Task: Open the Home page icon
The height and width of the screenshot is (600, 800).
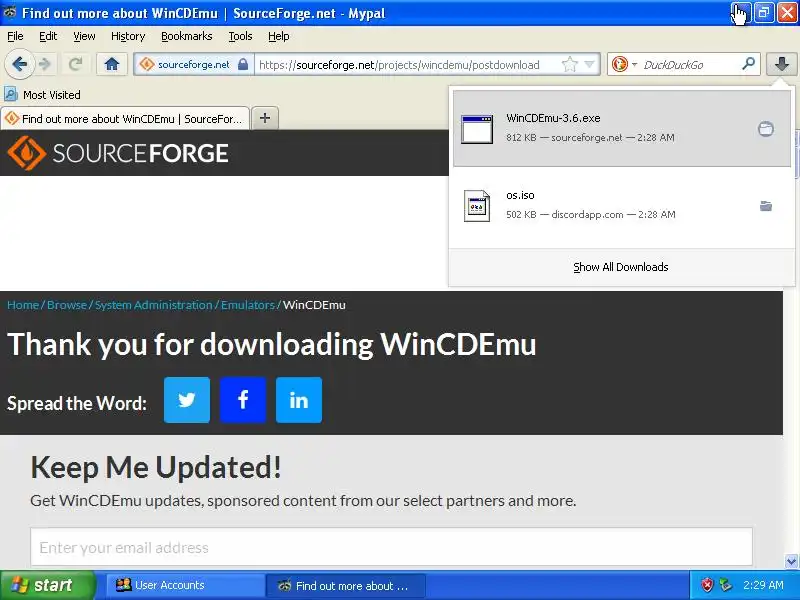Action: point(112,64)
